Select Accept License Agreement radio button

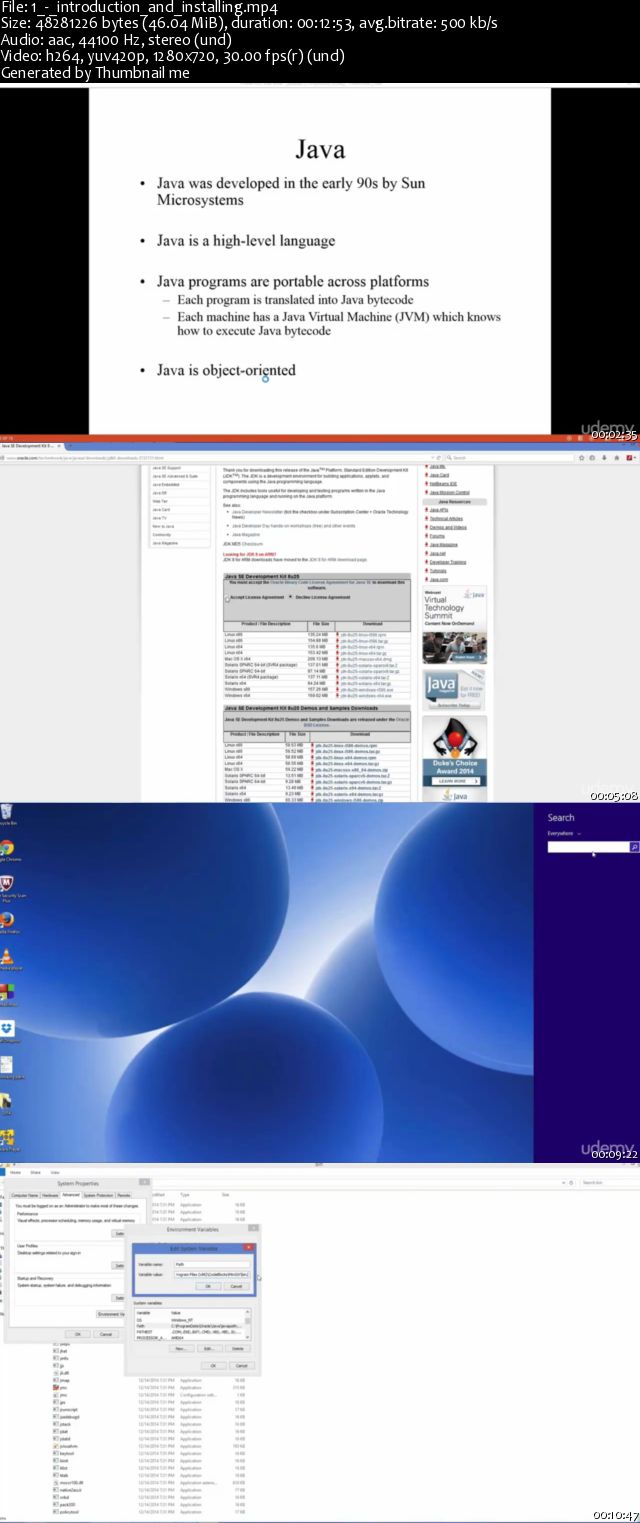(x=228, y=598)
